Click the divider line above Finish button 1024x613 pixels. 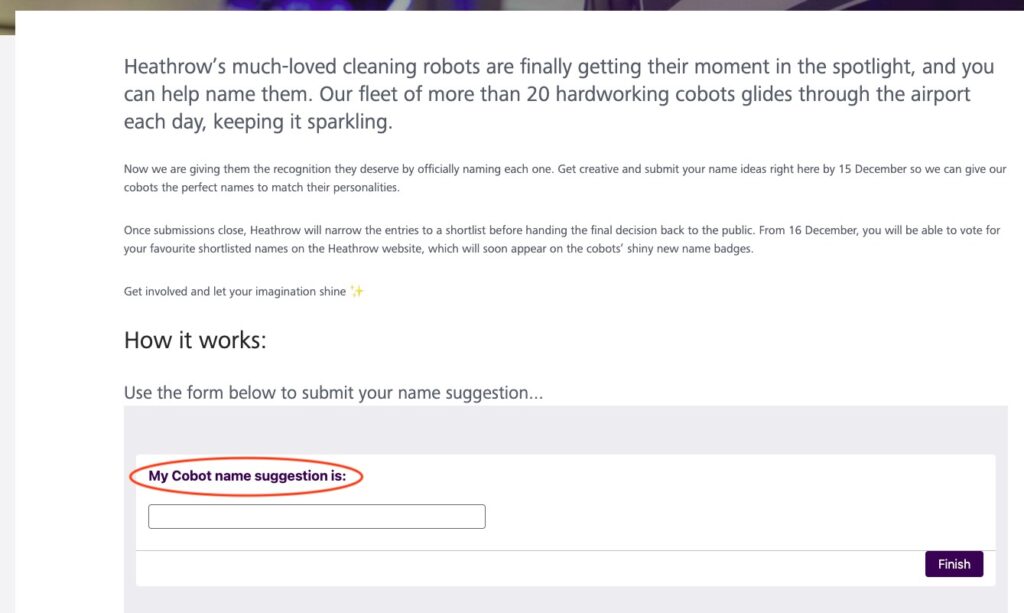tap(500, 550)
